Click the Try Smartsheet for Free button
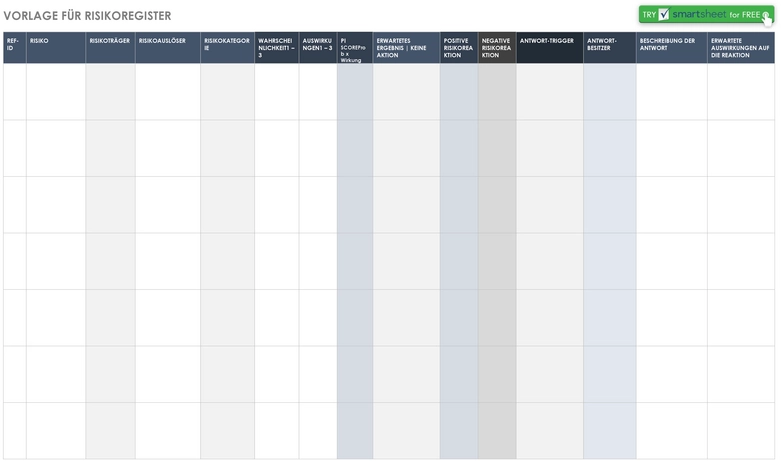Image resolution: width=781 pixels, height=461 pixels. pos(706,14)
